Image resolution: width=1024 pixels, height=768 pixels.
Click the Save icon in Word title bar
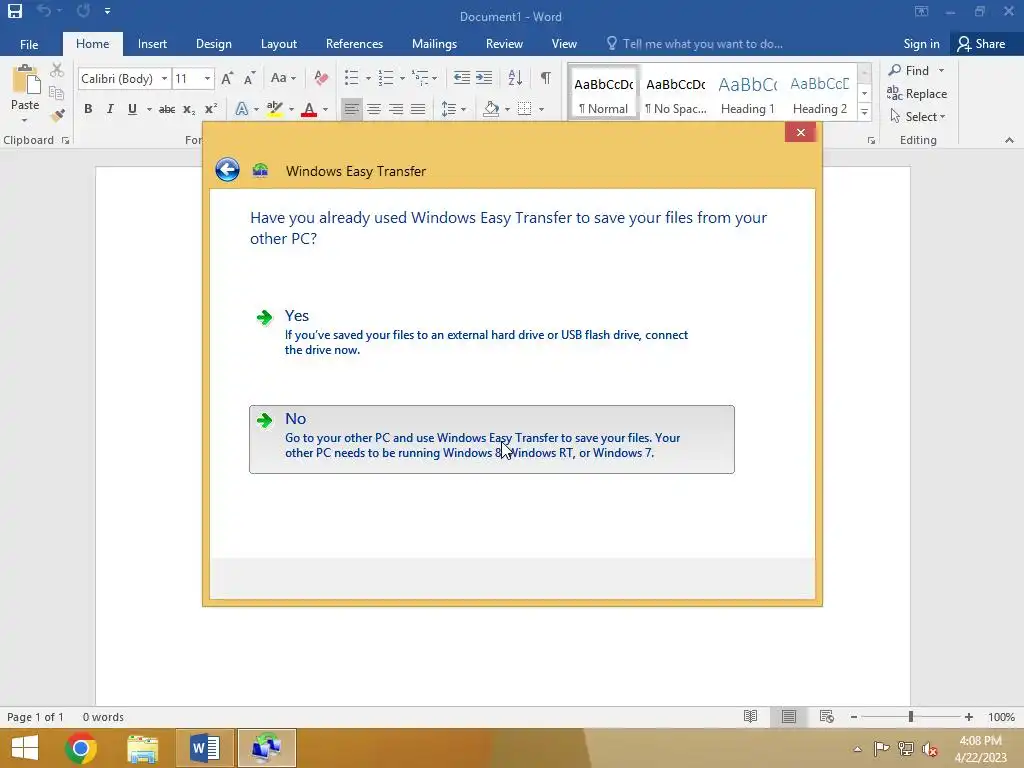point(14,11)
